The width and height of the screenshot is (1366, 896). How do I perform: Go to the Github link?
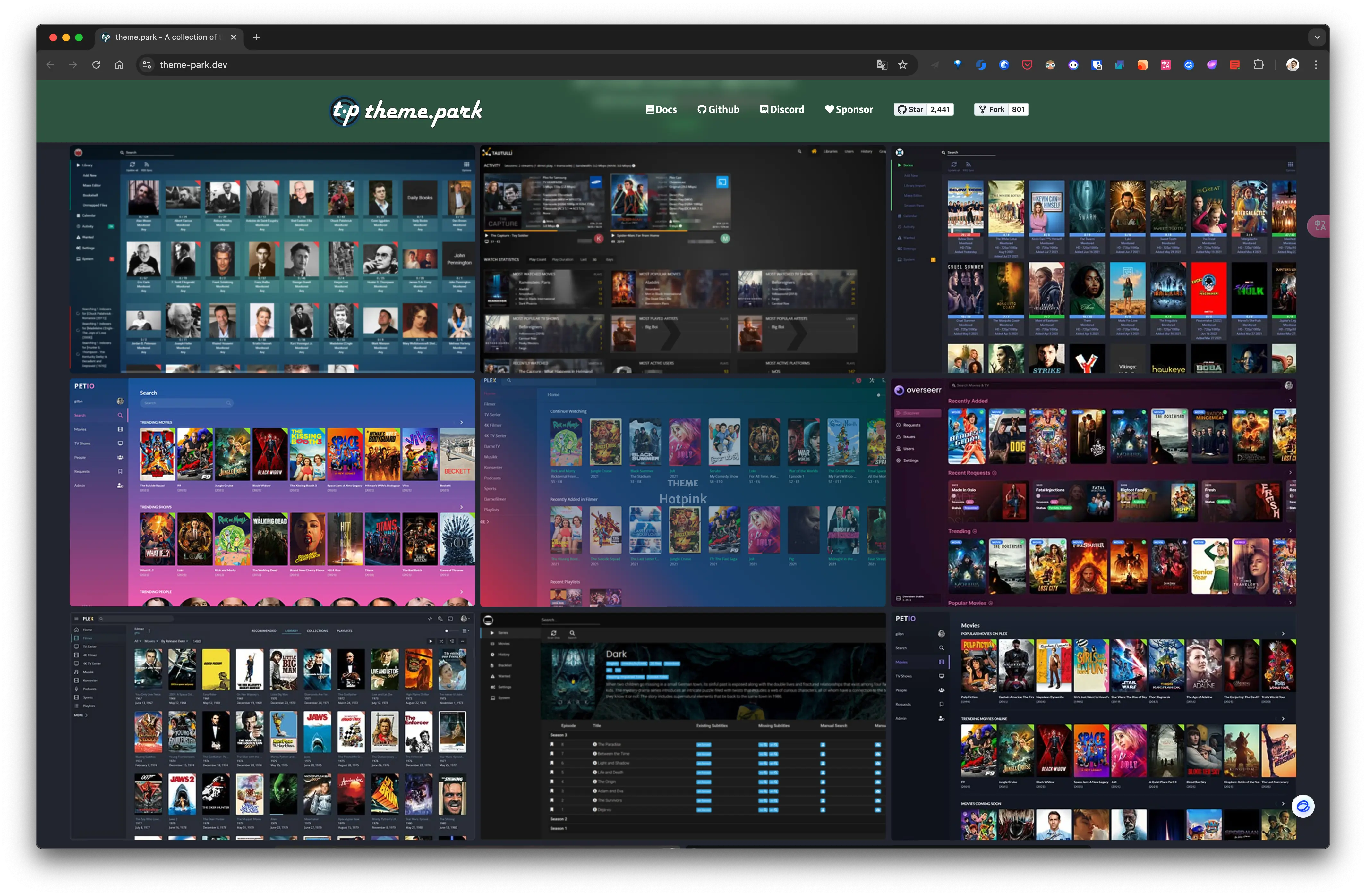[718, 110]
